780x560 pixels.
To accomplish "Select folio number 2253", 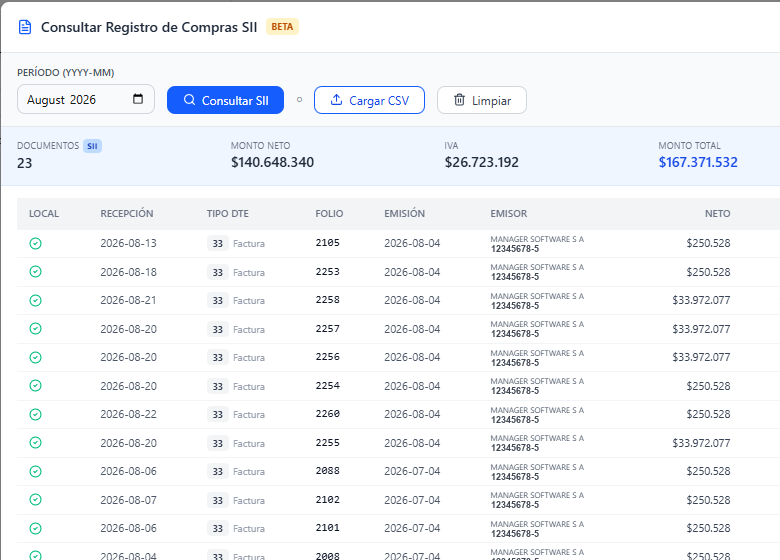I will (x=328, y=272).
